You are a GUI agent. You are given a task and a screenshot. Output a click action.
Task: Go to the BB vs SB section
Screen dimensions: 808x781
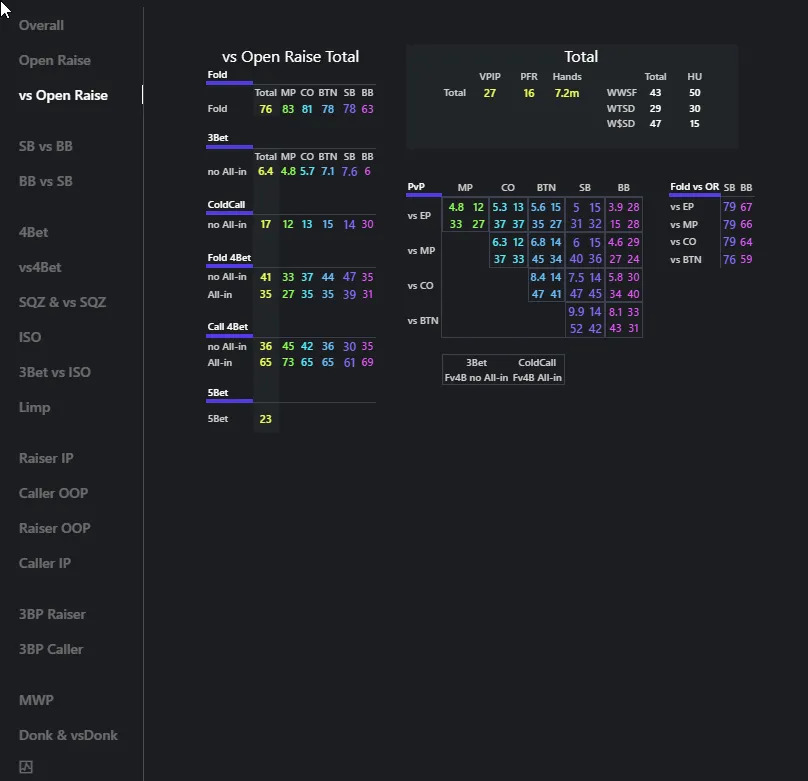(x=45, y=181)
